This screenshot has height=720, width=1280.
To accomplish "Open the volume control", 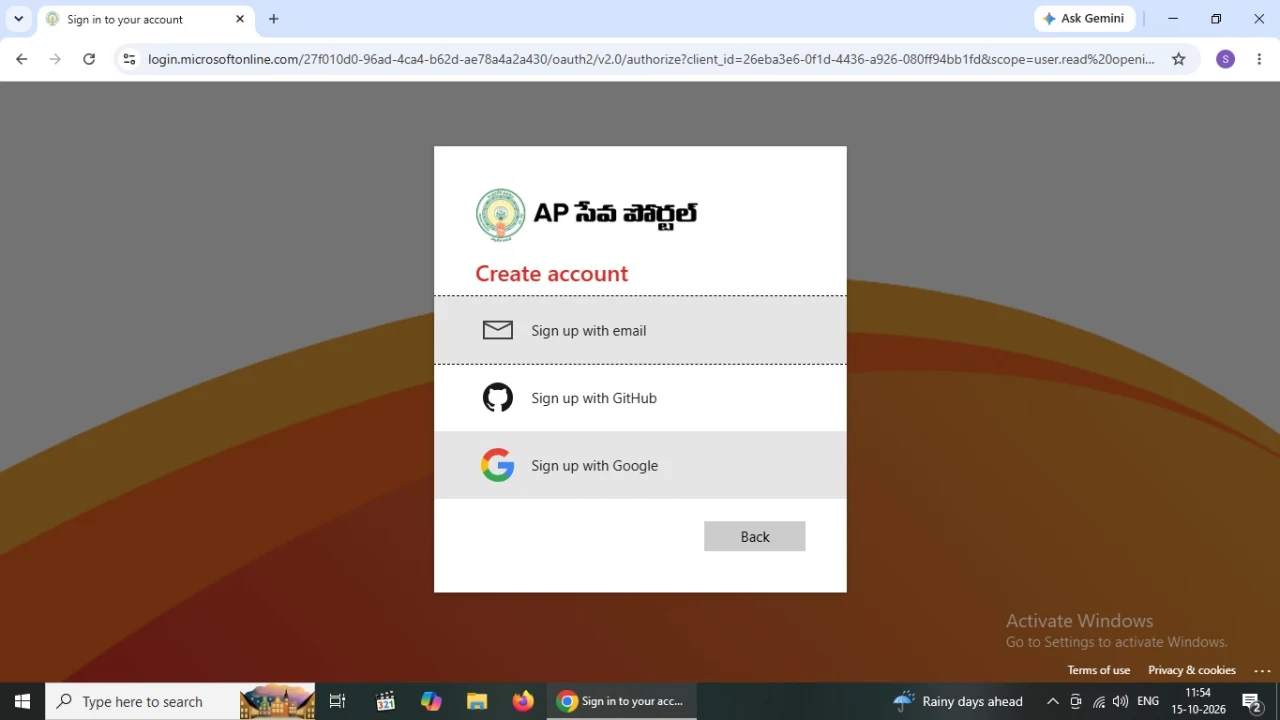I will pyautogui.click(x=1121, y=701).
